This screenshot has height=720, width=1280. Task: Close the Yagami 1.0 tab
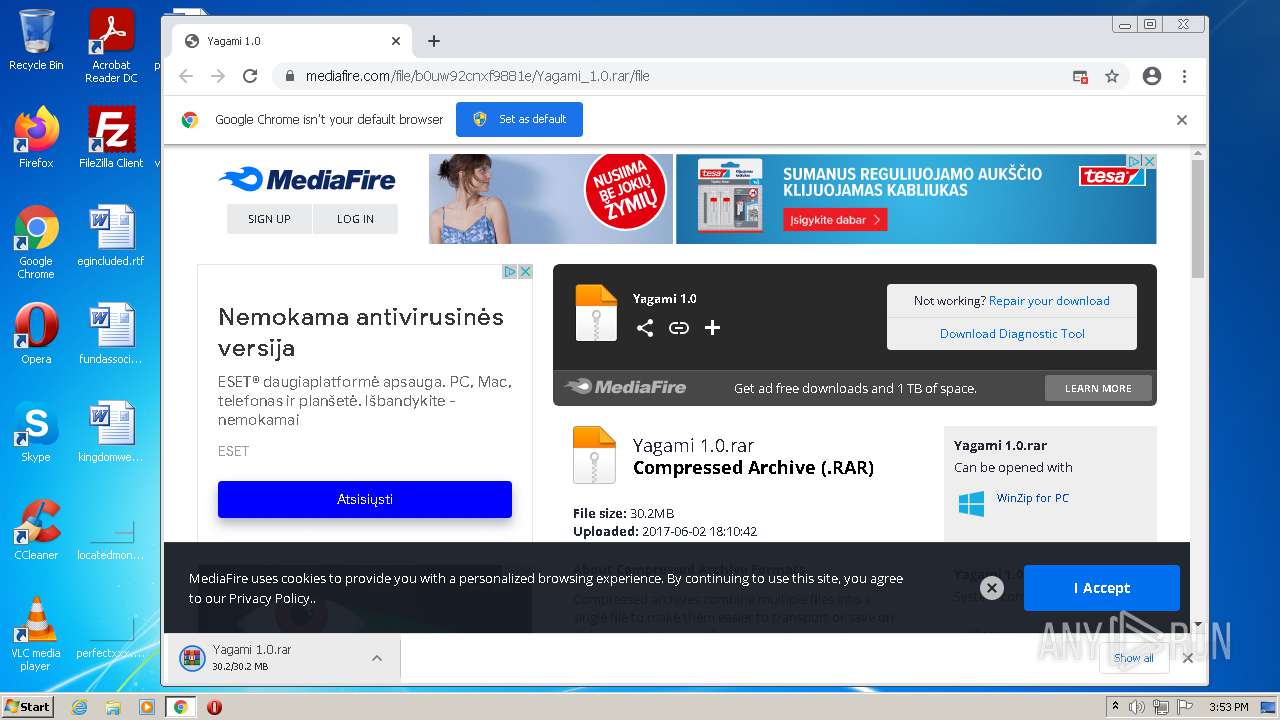coord(395,41)
